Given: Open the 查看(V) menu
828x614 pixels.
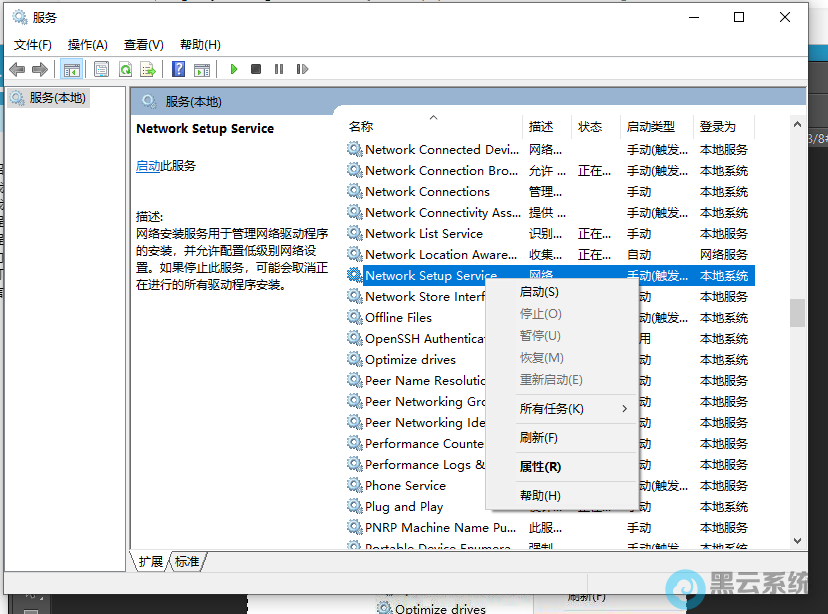Looking at the screenshot, I should click(x=143, y=44).
